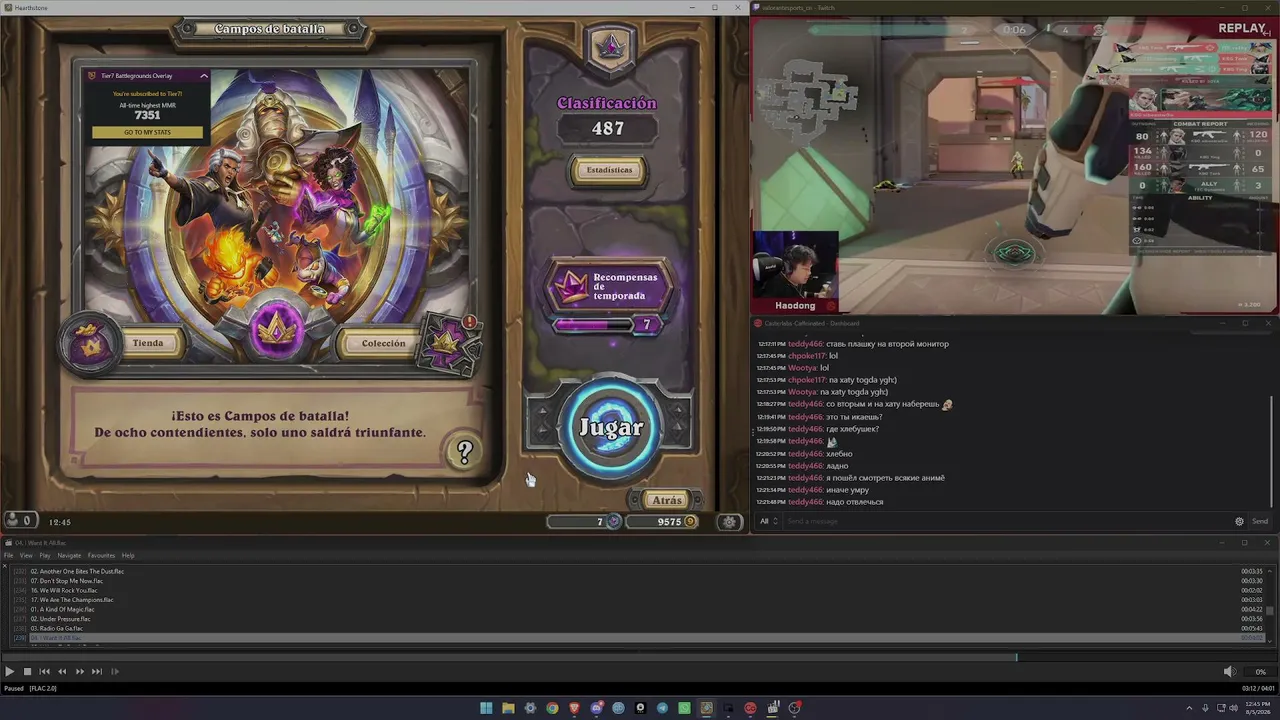
Task: Click the 9575 gold balance
Action: 662,521
